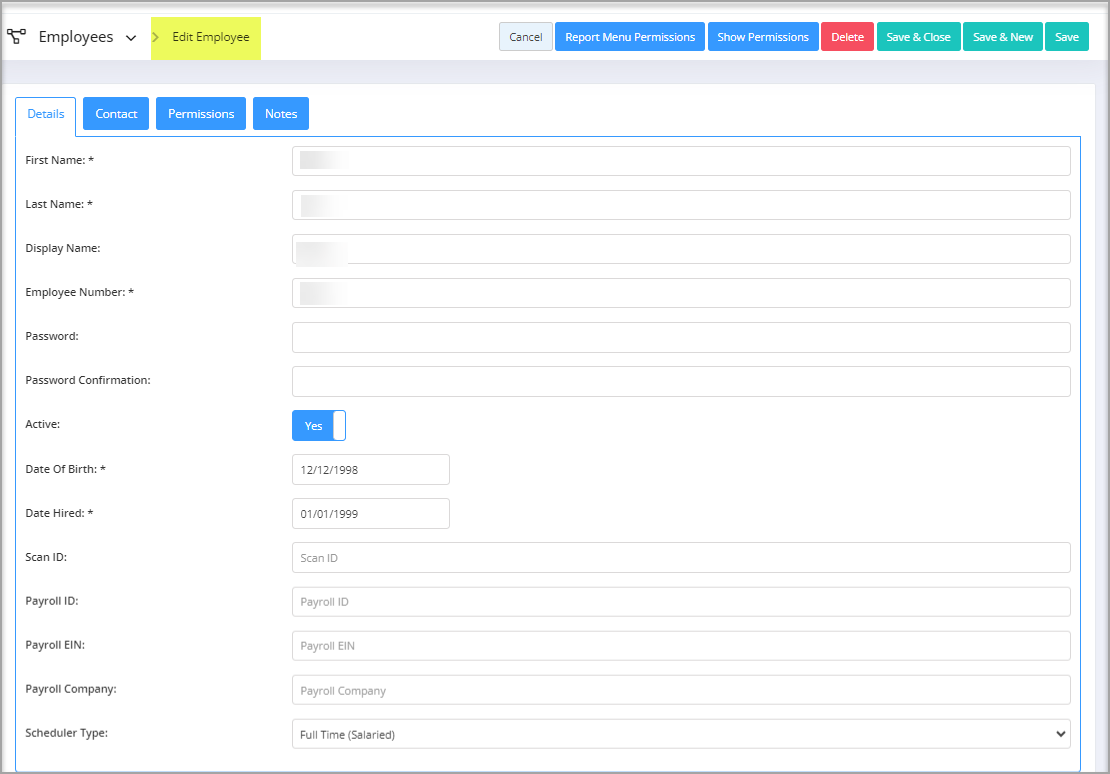Click Save & Close button
This screenshot has height=774, width=1110.
point(918,37)
